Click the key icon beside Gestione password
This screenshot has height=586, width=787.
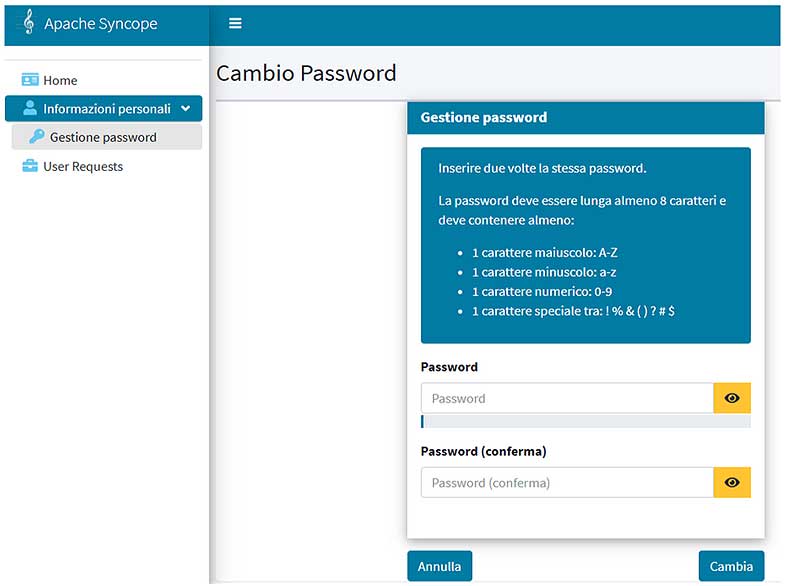tap(37, 136)
